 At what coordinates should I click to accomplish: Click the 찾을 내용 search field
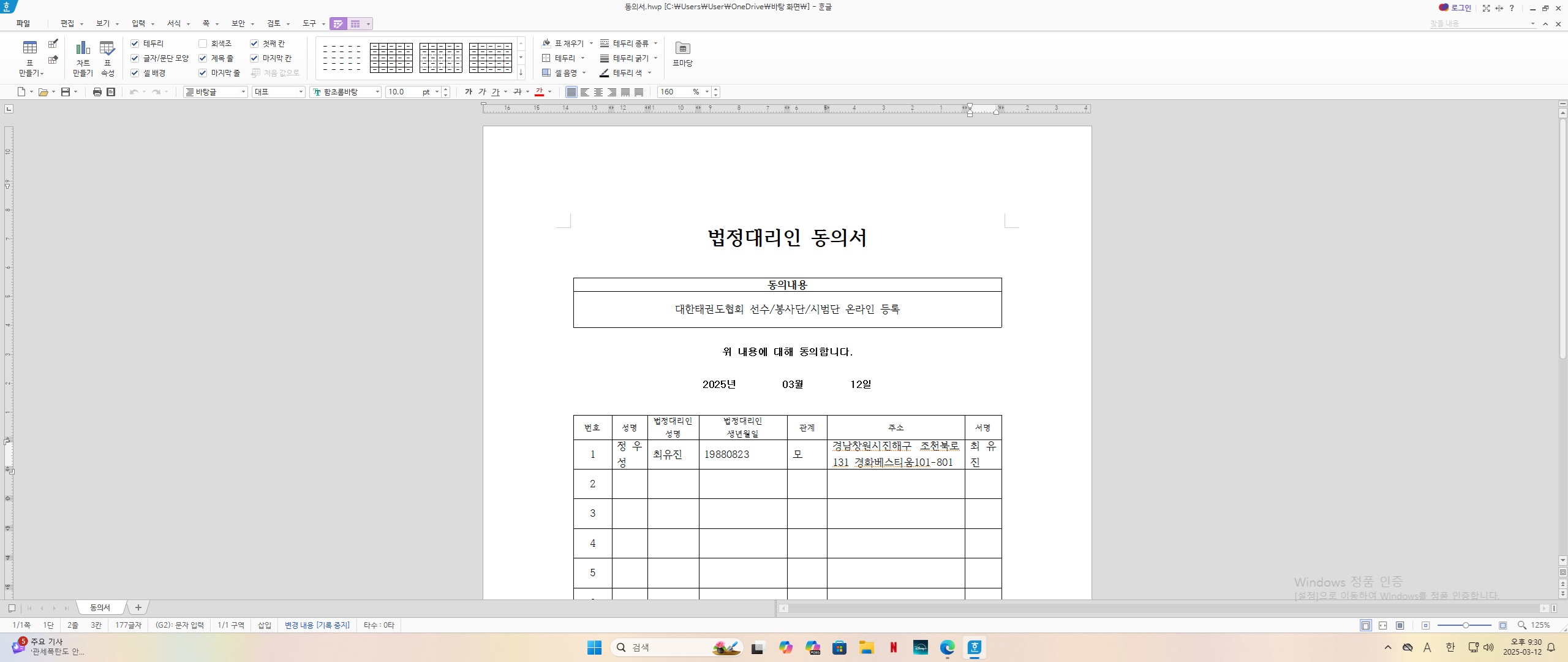point(1482,23)
